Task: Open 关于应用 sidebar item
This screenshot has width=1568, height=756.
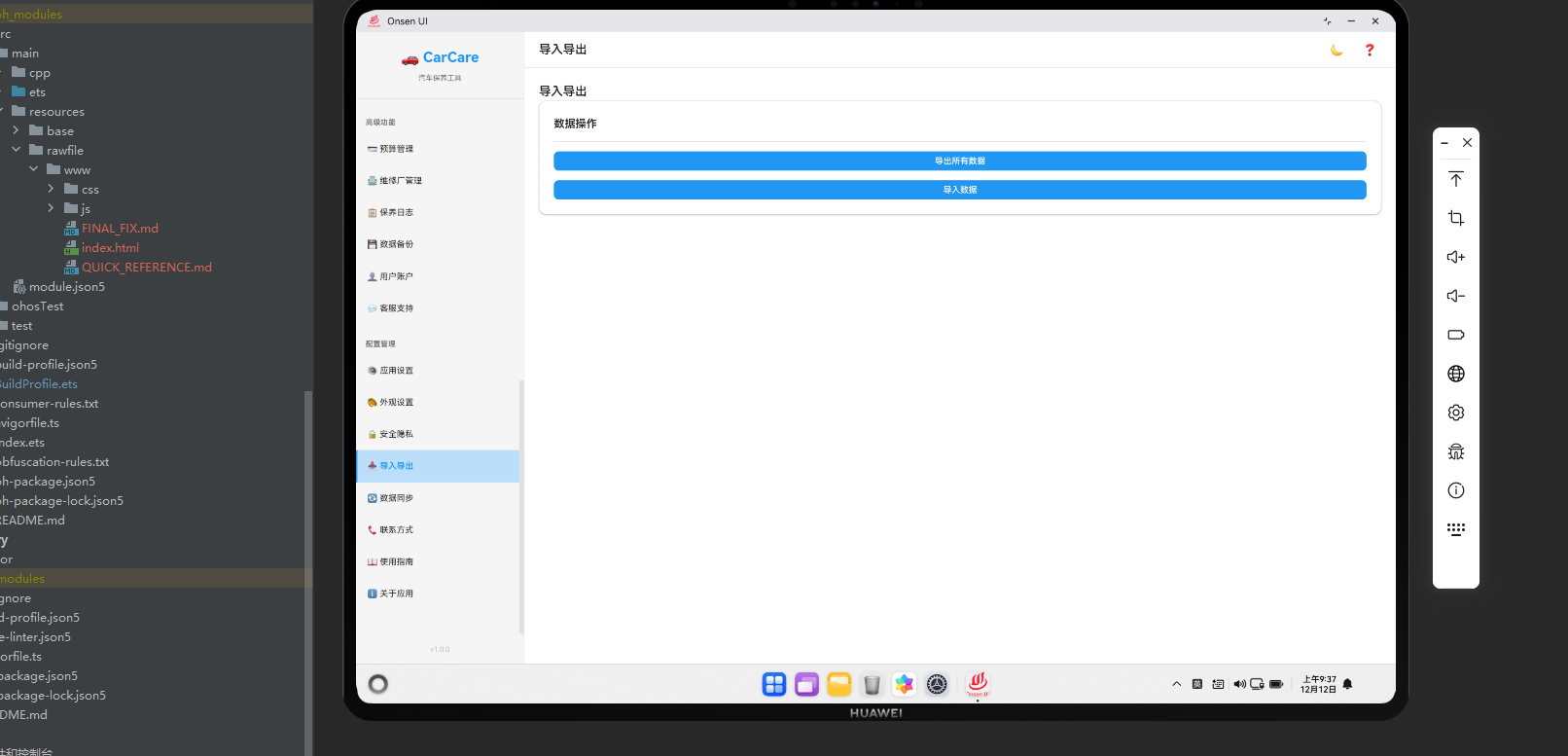Action: (x=438, y=594)
